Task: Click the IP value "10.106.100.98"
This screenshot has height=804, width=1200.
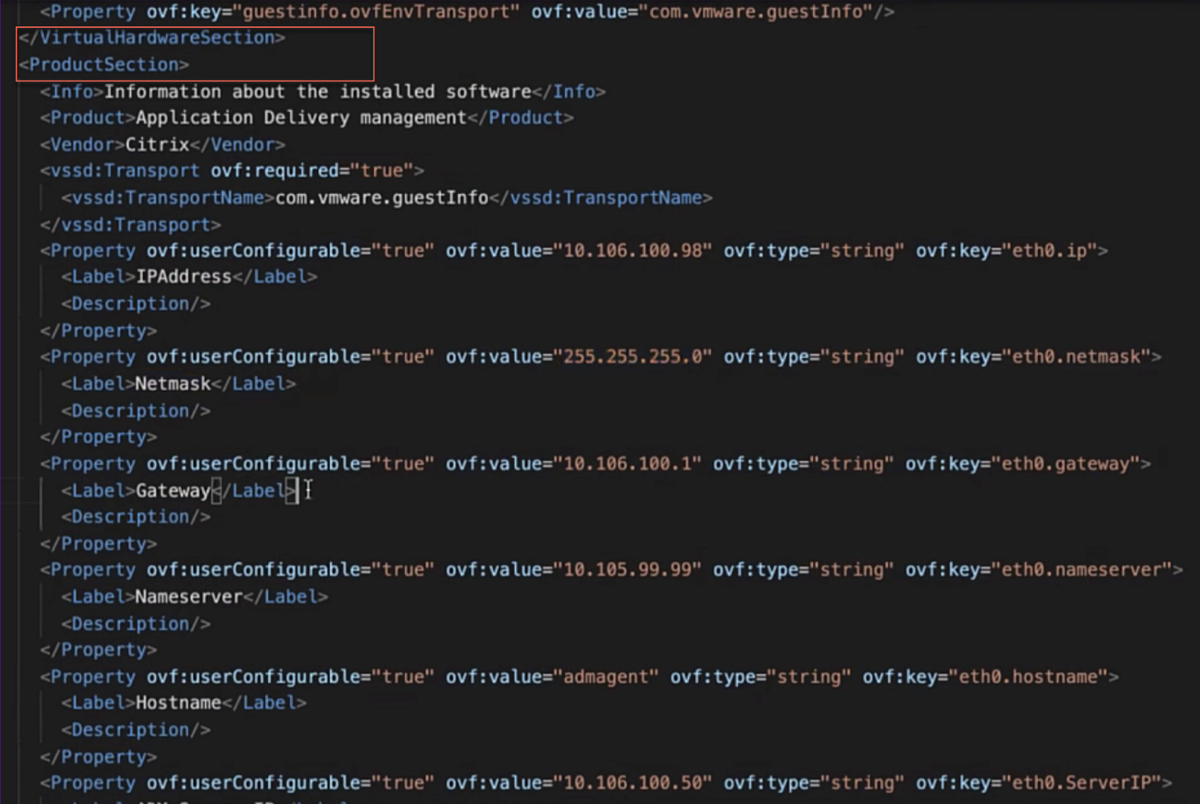Action: pos(632,251)
